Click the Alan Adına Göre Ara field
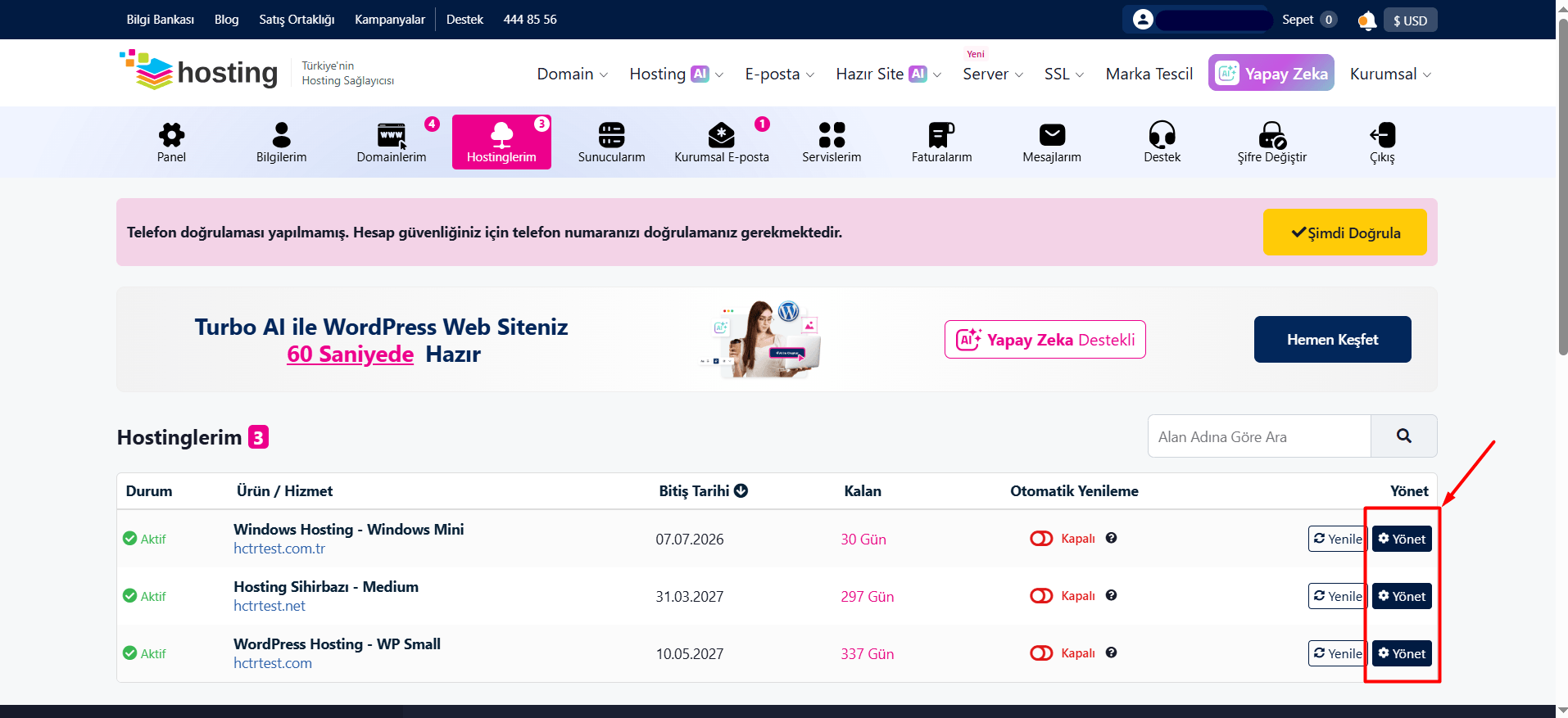 (1259, 436)
